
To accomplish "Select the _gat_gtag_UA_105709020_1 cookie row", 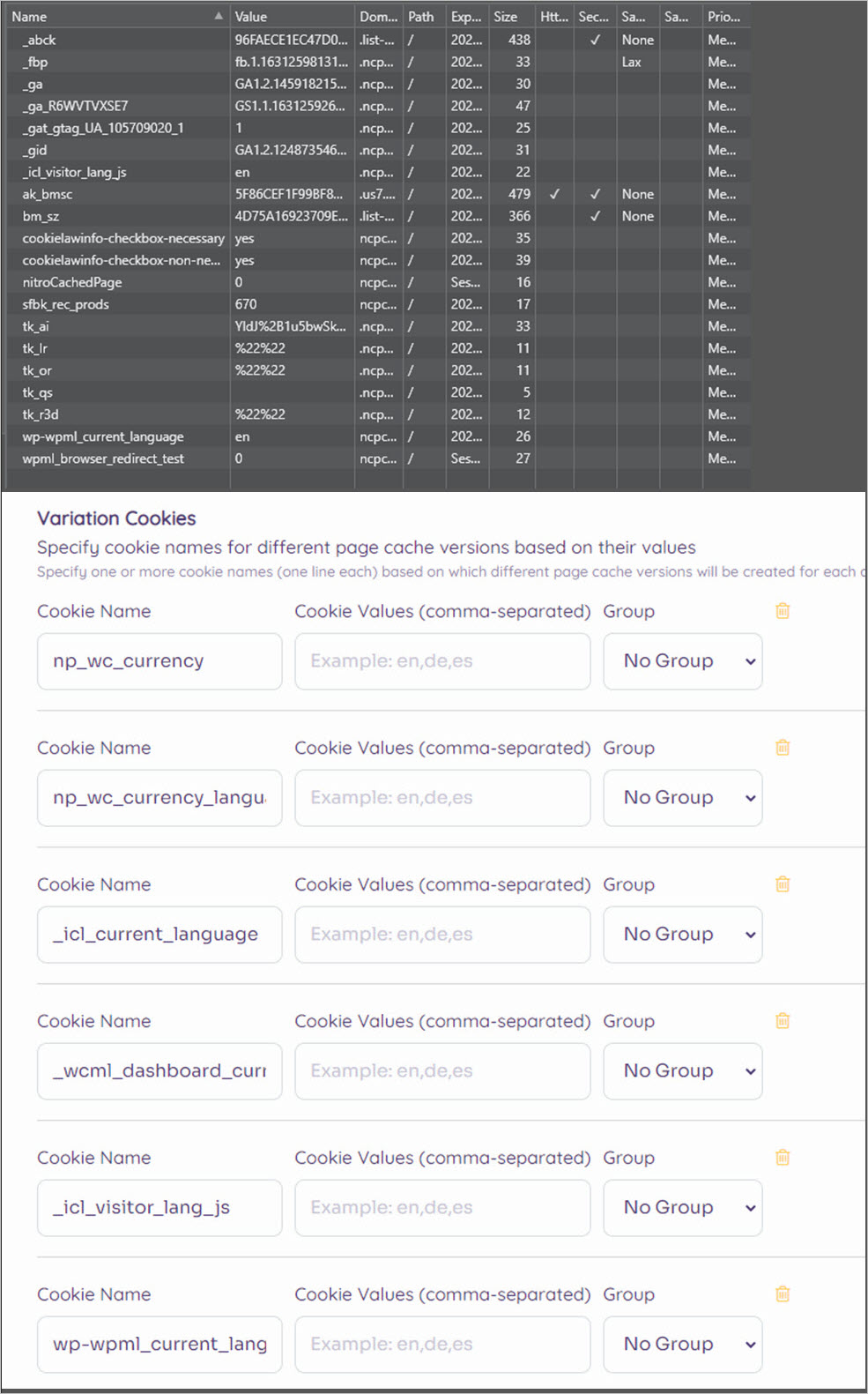I will (x=379, y=128).
